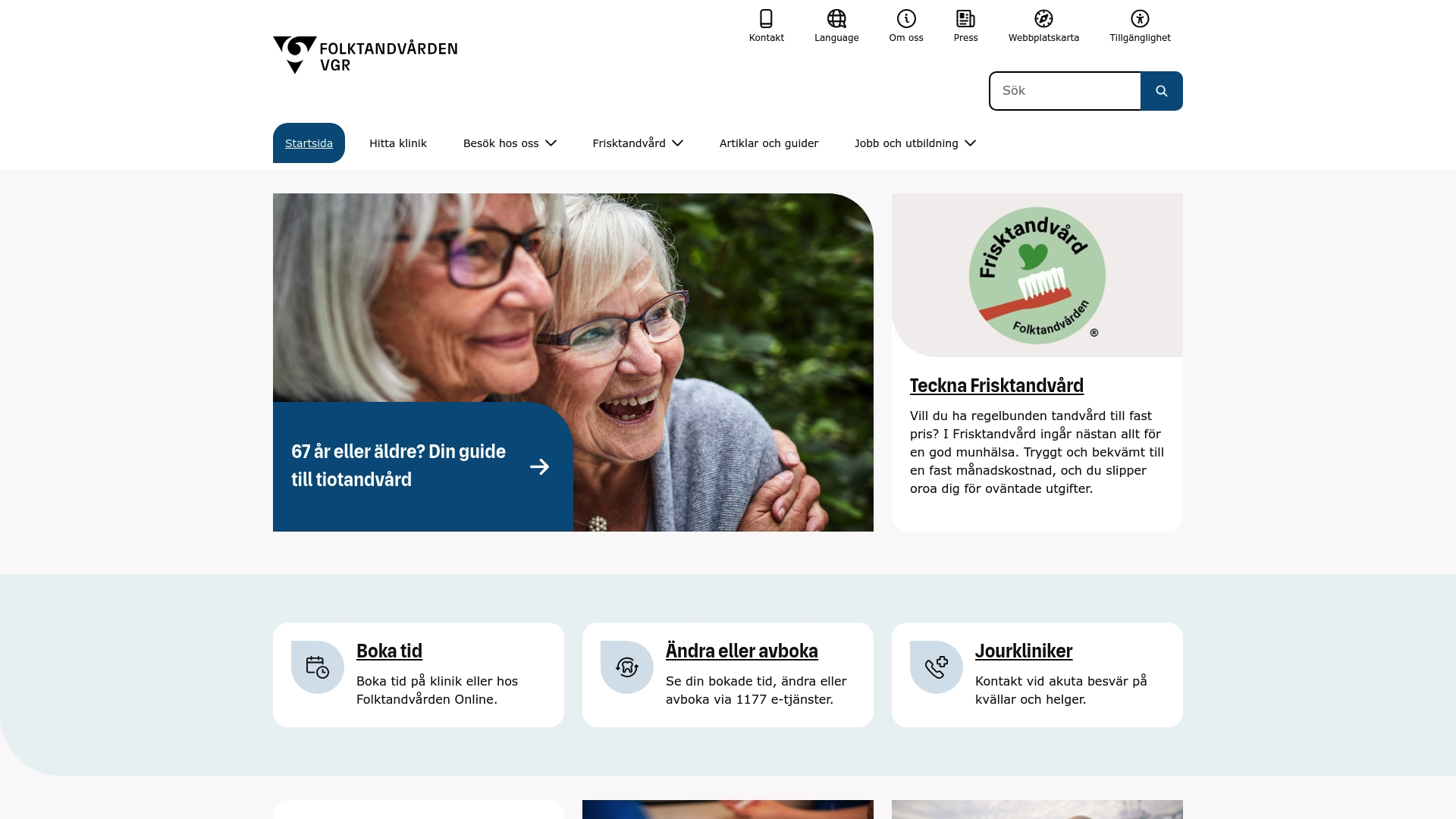Click the Kontakt phone icon
Image resolution: width=1456 pixels, height=819 pixels.
tap(766, 18)
